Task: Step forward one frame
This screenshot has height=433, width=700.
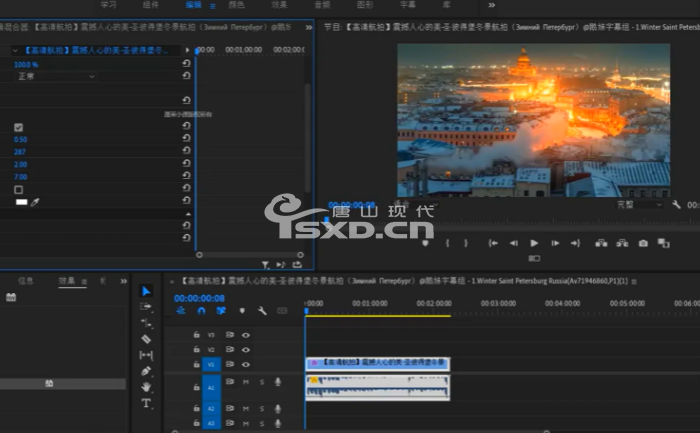Action: click(x=555, y=243)
